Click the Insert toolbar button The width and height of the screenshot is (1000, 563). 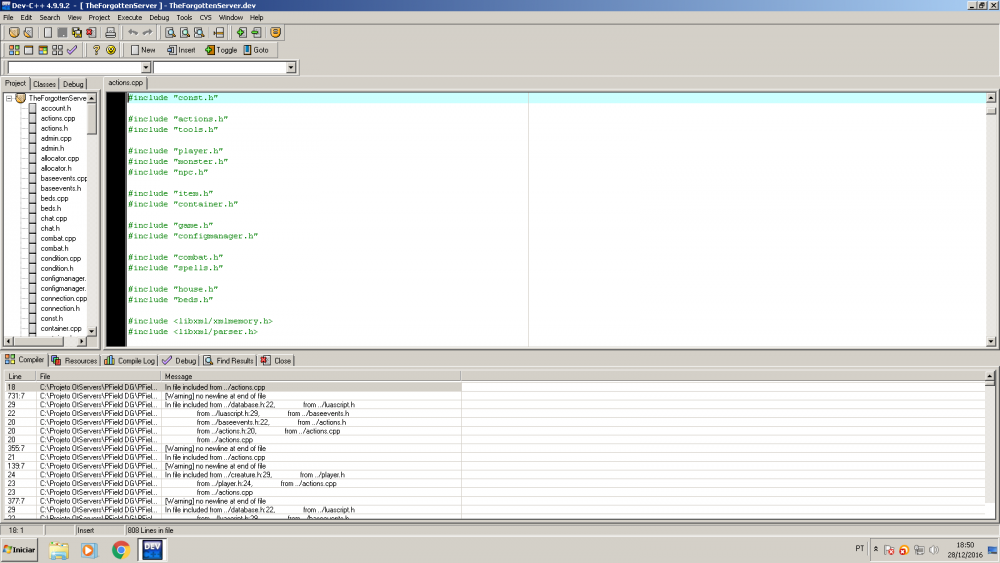point(181,50)
